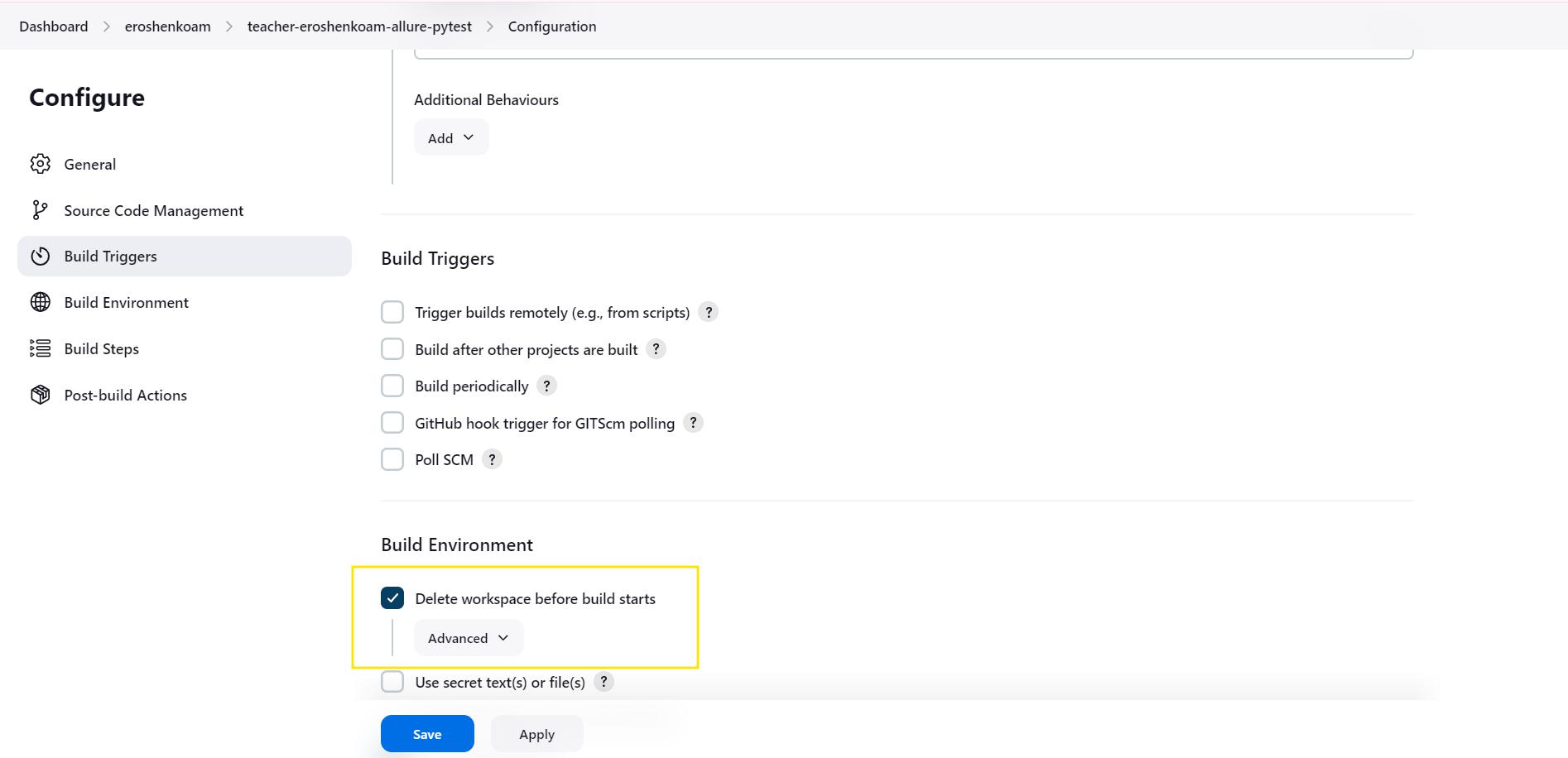Enable Build periodically option
This screenshot has height=758, width=1568.
(x=392, y=386)
